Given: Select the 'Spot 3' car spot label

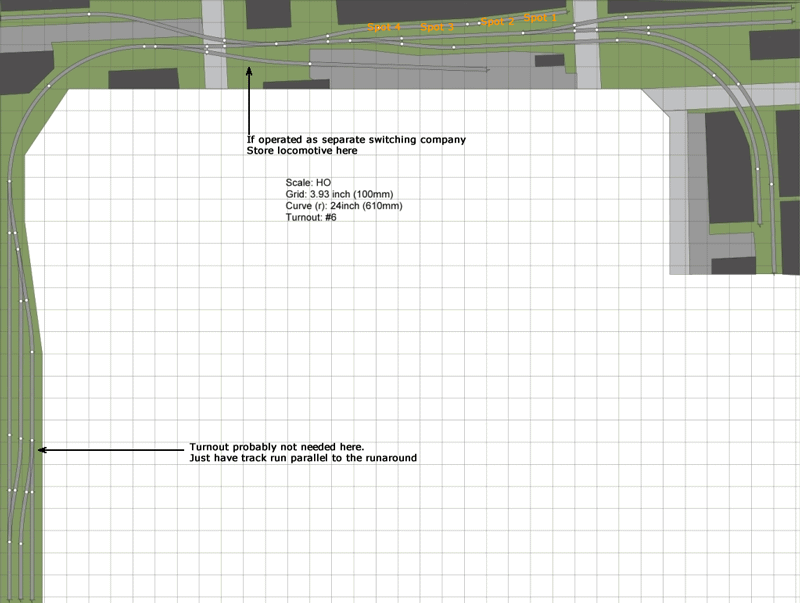Looking at the screenshot, I should point(437,28).
